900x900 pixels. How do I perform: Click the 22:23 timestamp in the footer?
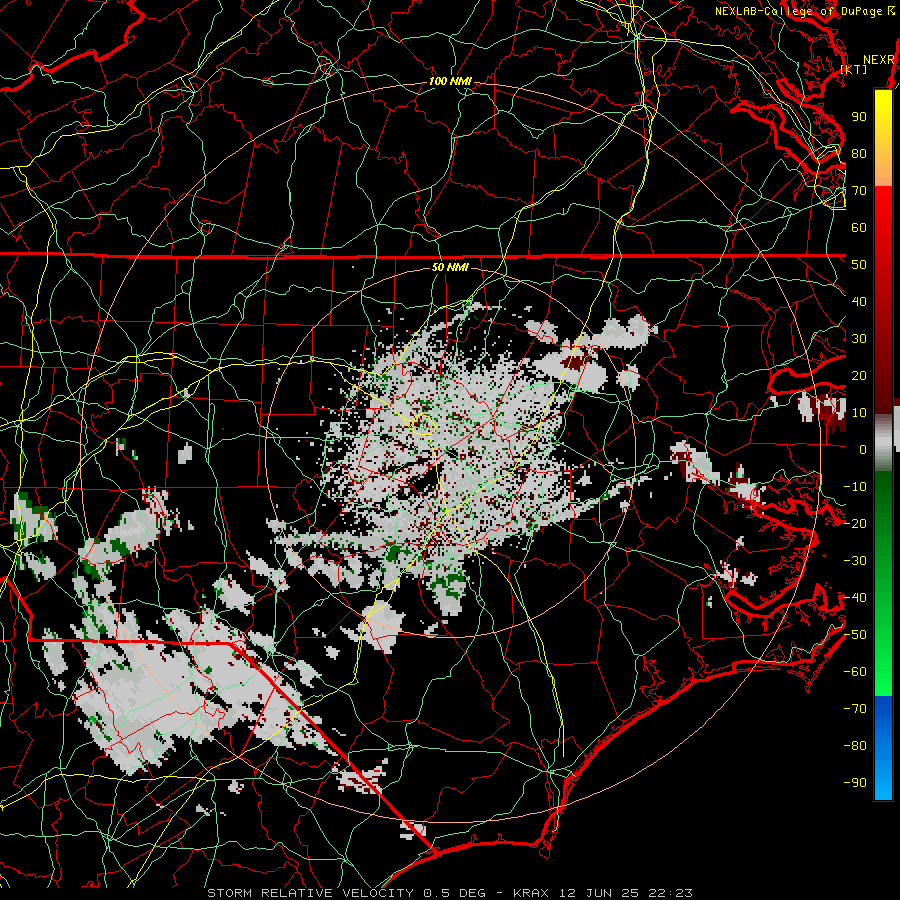click(x=670, y=893)
